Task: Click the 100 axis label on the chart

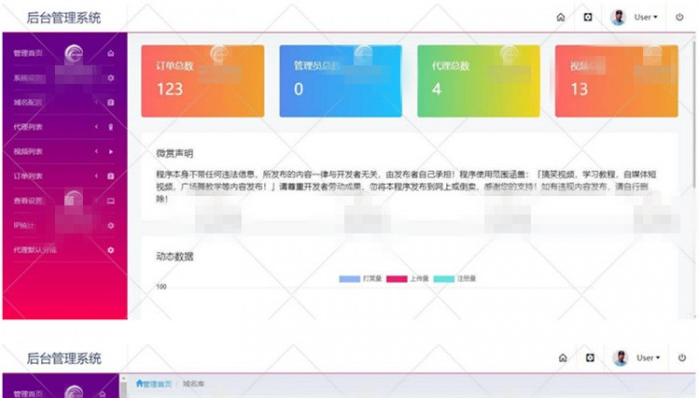Action: (x=161, y=287)
